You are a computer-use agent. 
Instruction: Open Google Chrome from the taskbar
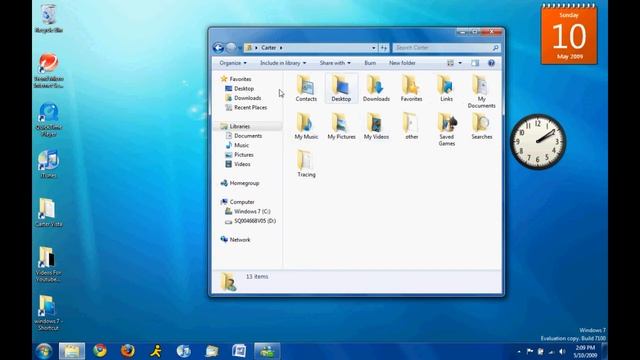100,351
